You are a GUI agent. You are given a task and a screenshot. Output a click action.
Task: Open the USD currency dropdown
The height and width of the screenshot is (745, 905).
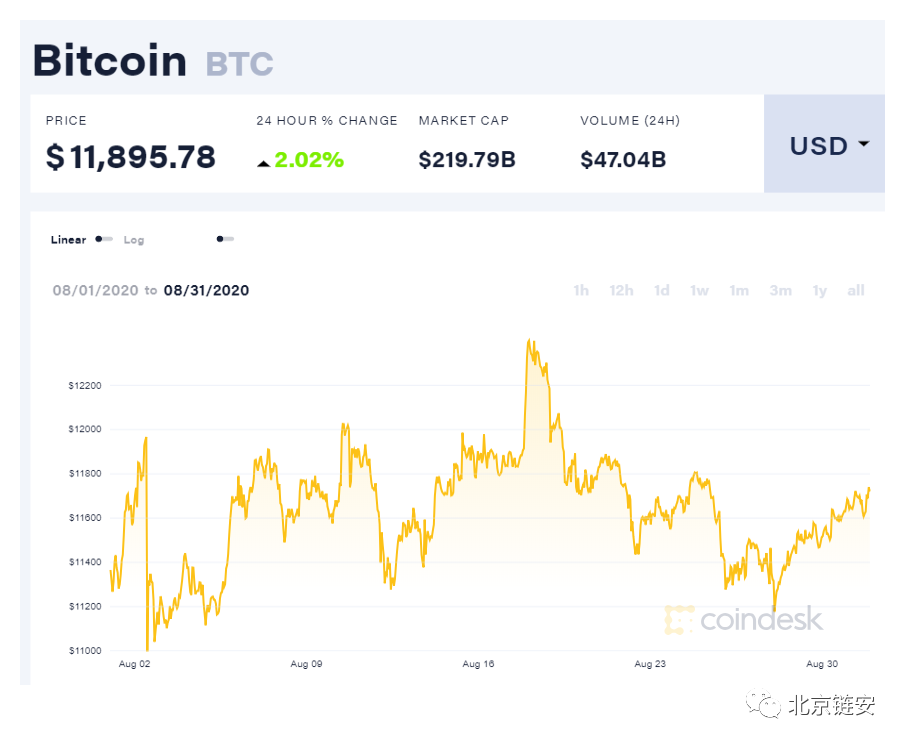824,144
